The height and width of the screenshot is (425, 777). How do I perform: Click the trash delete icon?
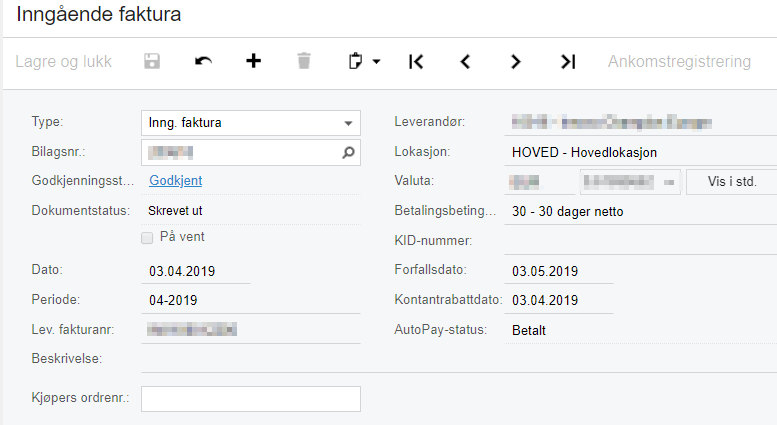point(304,61)
